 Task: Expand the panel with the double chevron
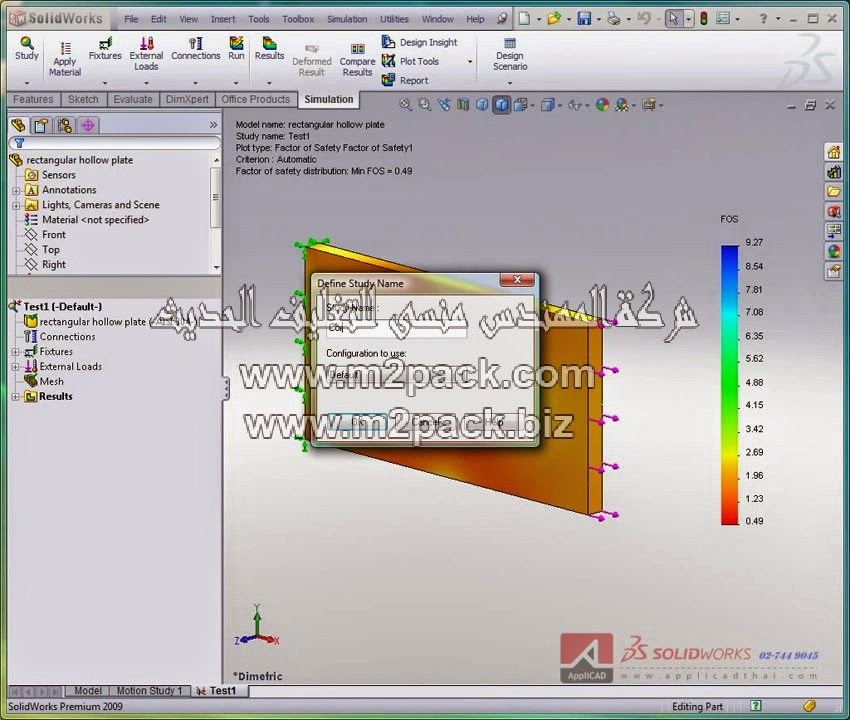pyautogui.click(x=214, y=125)
